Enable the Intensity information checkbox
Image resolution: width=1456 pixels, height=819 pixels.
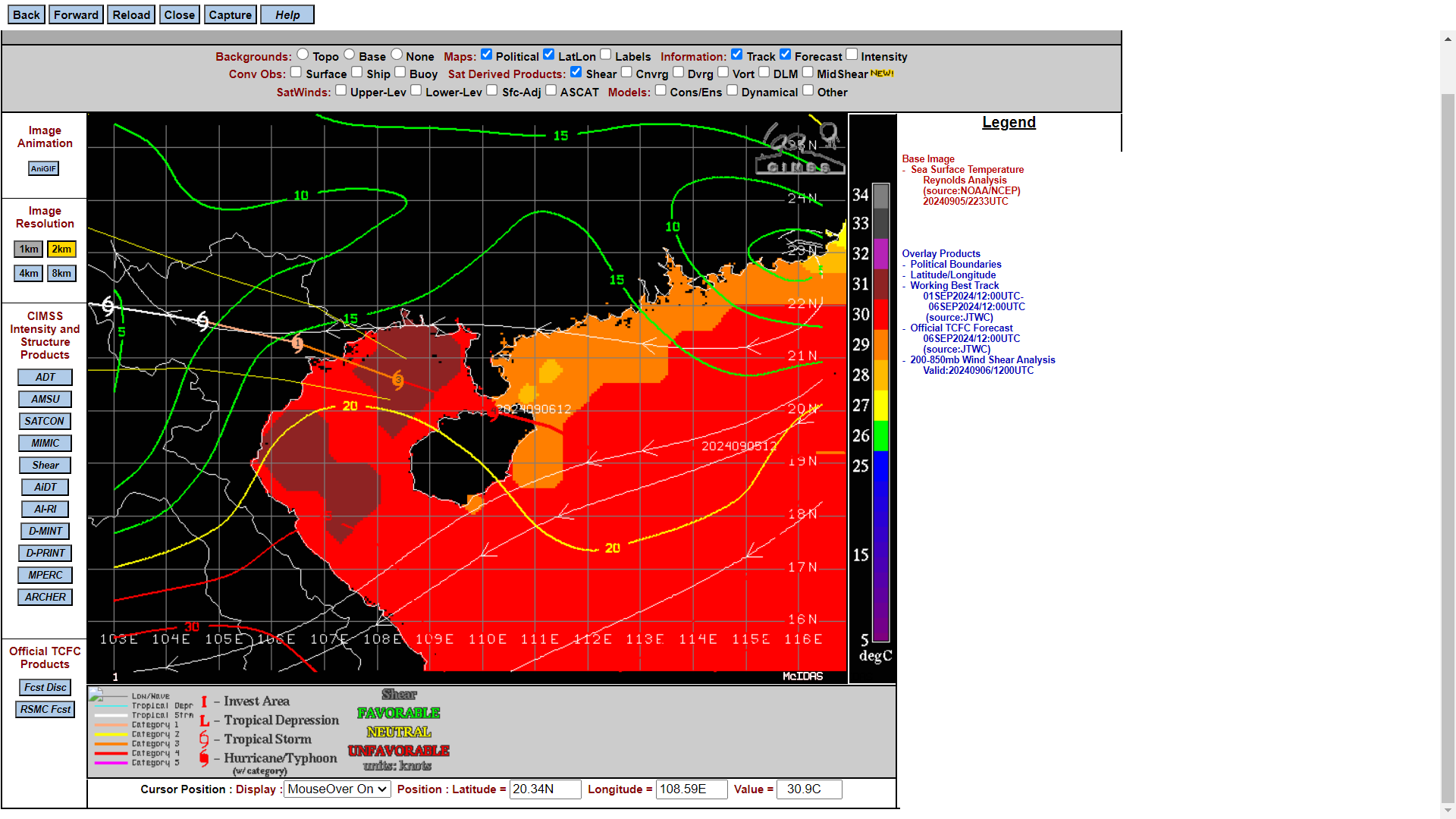852,55
